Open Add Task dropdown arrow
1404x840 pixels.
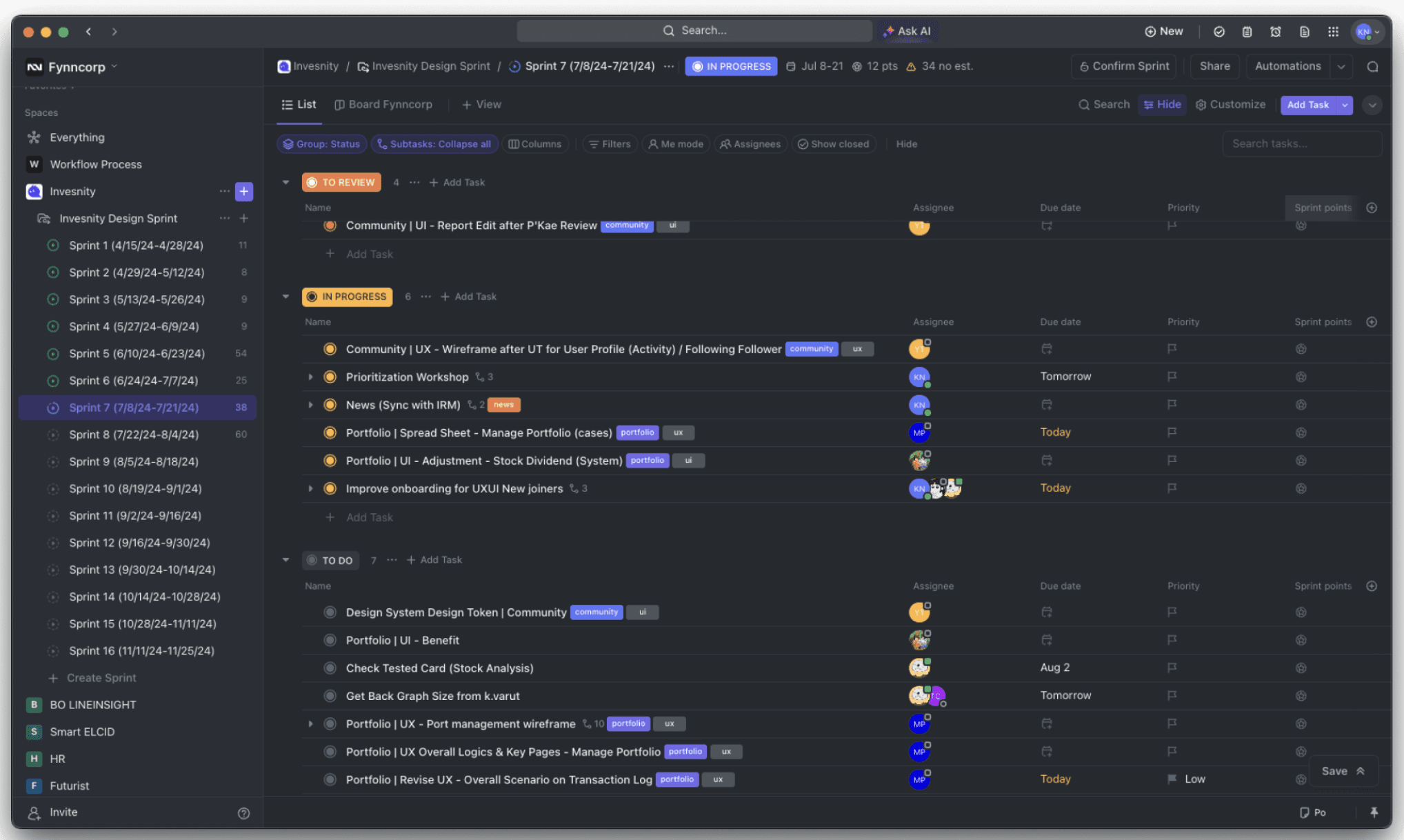(x=1345, y=105)
